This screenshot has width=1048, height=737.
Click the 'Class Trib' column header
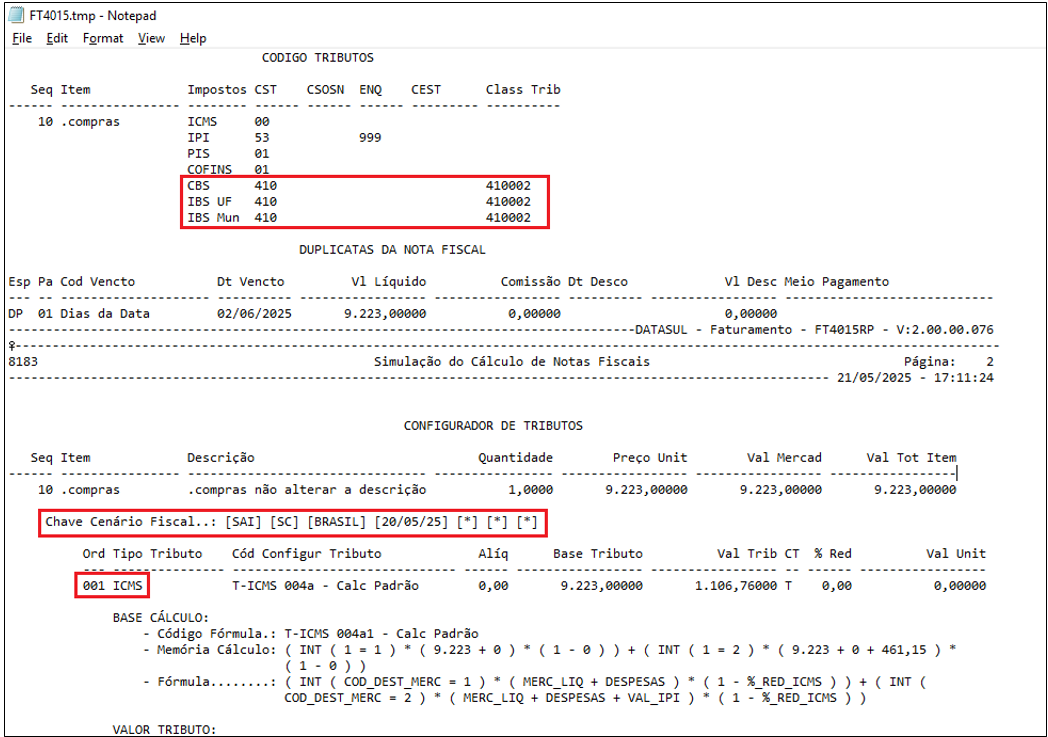(523, 90)
